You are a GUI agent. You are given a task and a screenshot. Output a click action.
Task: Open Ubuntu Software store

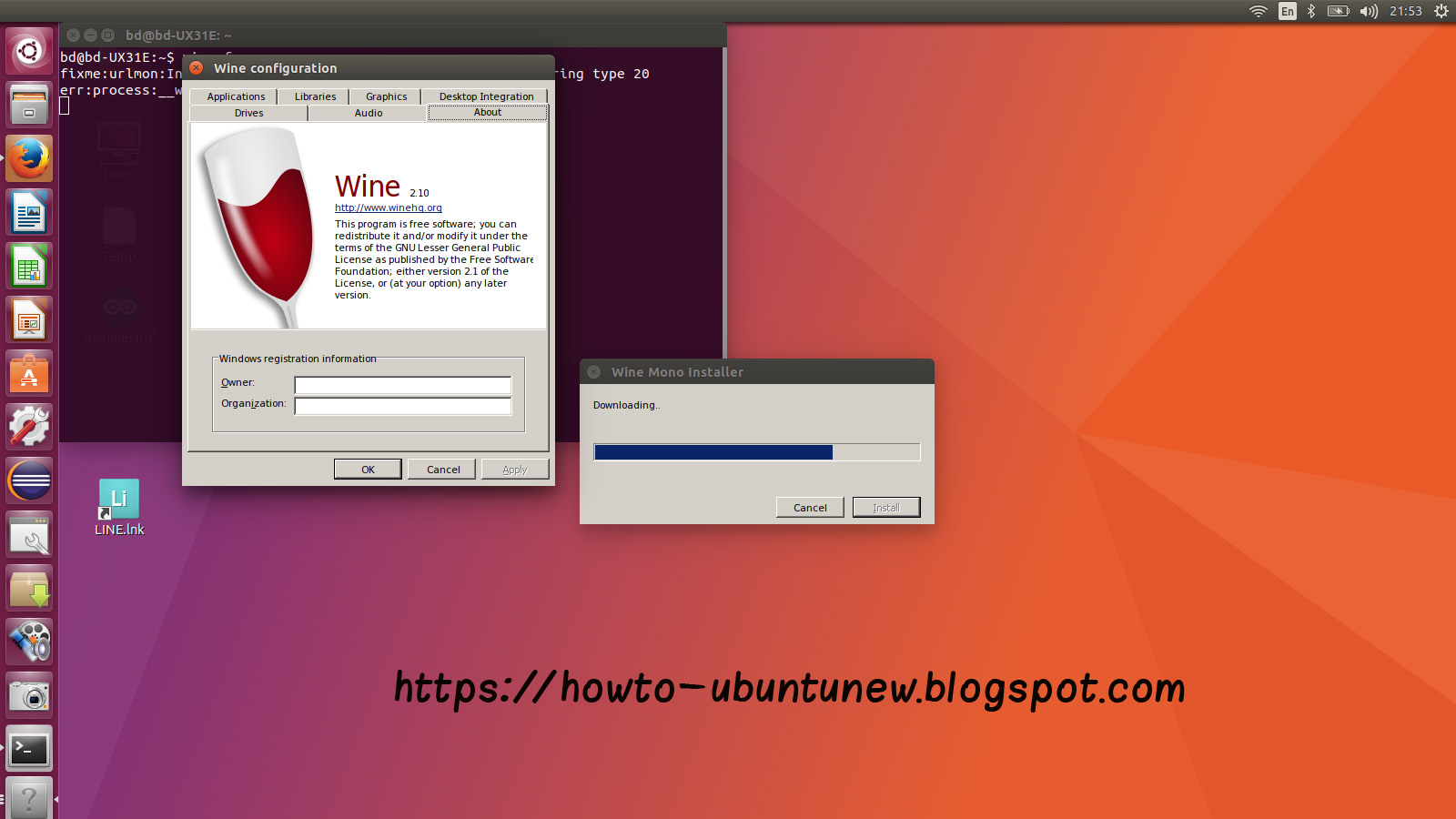point(29,373)
